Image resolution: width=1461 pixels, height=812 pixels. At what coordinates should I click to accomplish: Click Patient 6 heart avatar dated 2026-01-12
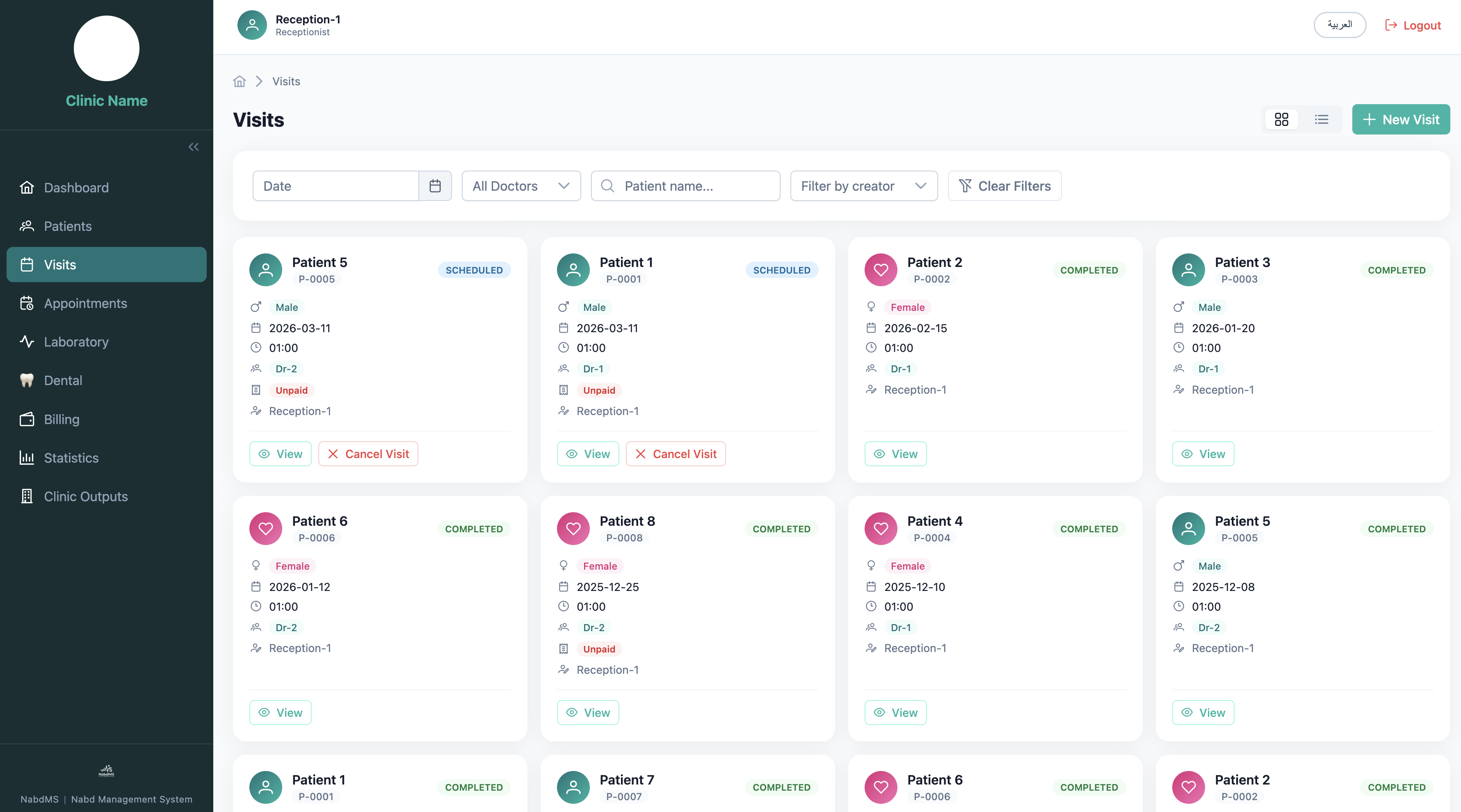[265, 529]
